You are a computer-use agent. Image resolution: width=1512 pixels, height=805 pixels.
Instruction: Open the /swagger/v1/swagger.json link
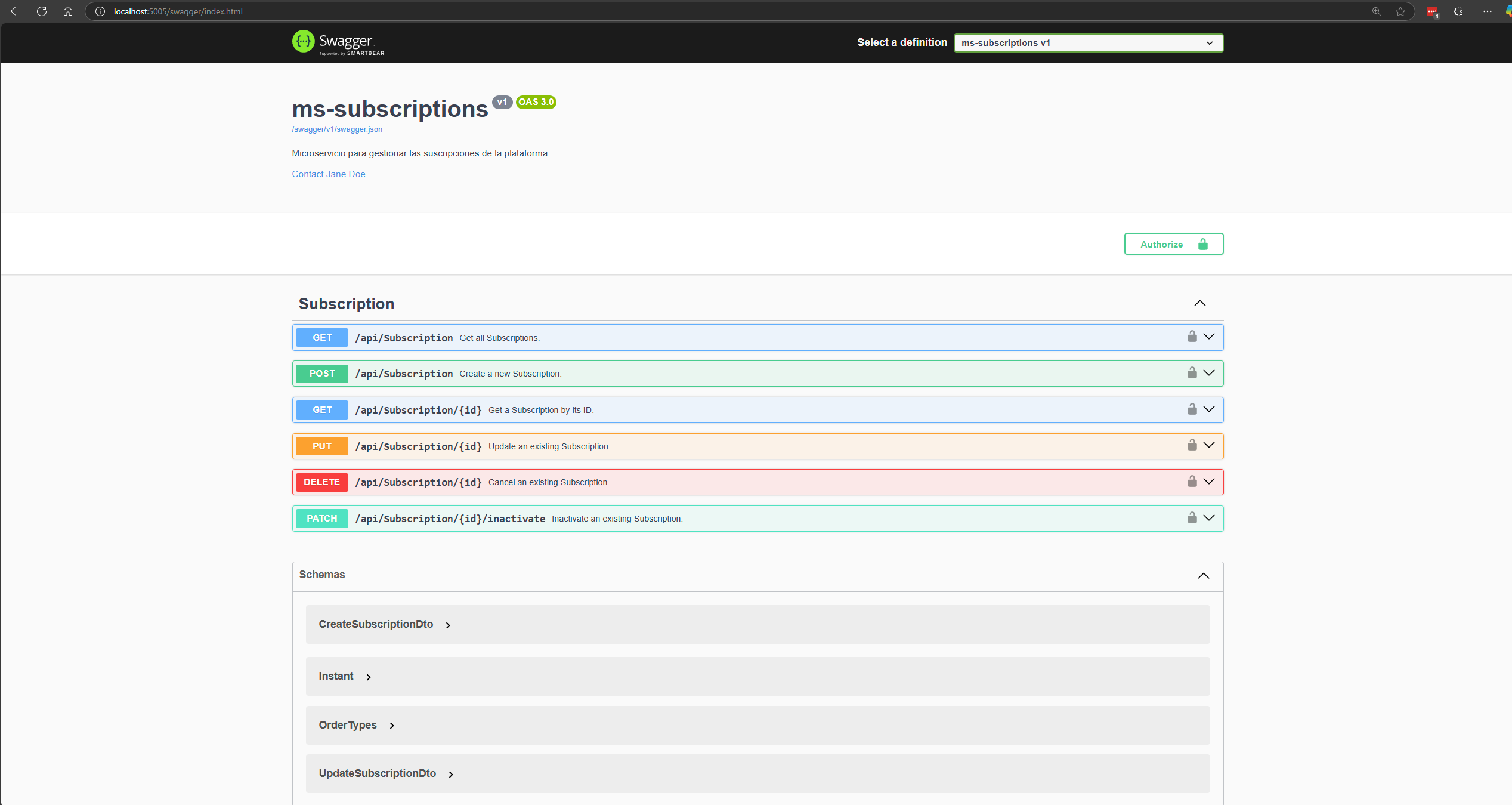(x=337, y=129)
